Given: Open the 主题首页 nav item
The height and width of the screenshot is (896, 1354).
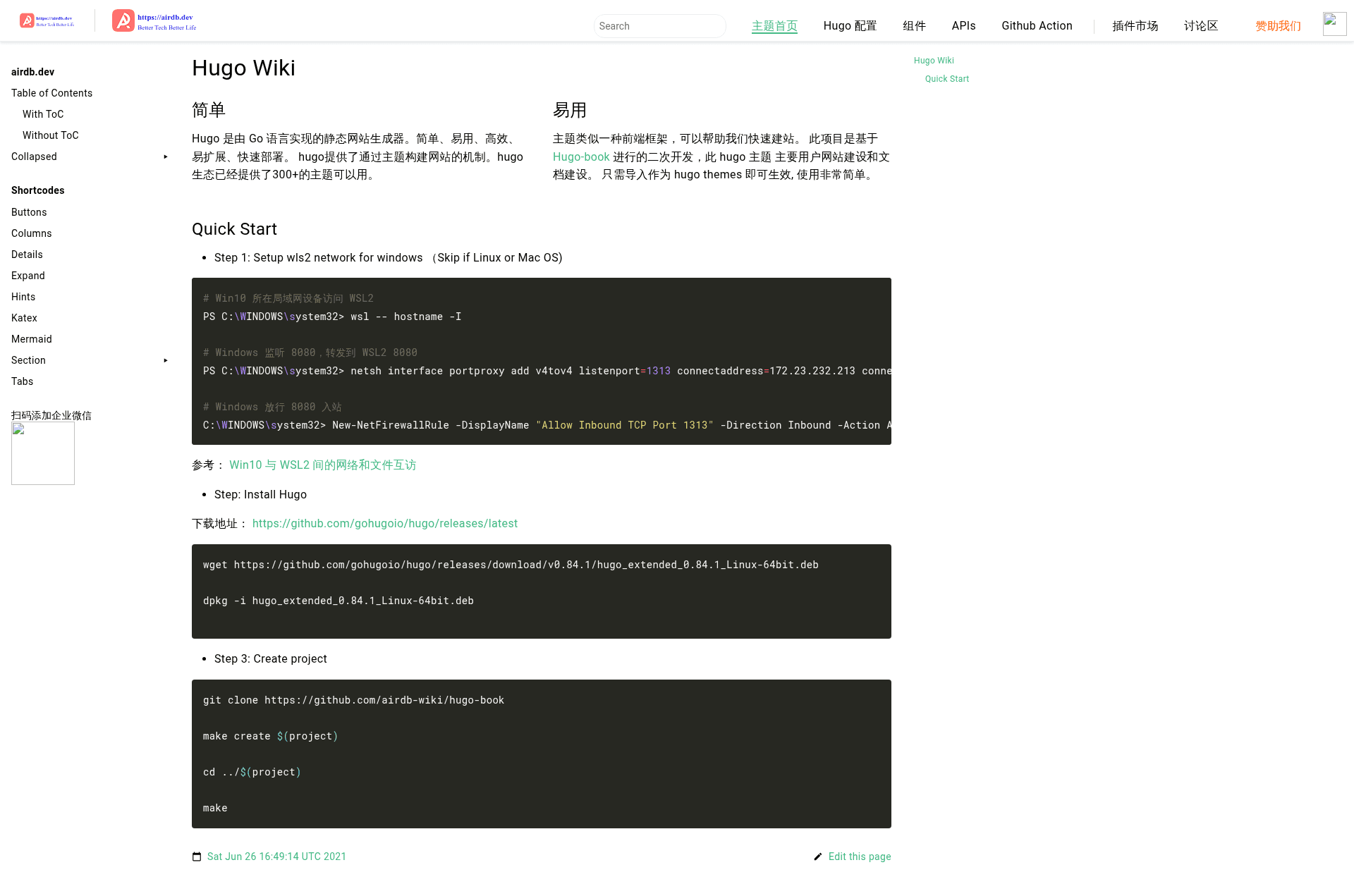Looking at the screenshot, I should (774, 26).
